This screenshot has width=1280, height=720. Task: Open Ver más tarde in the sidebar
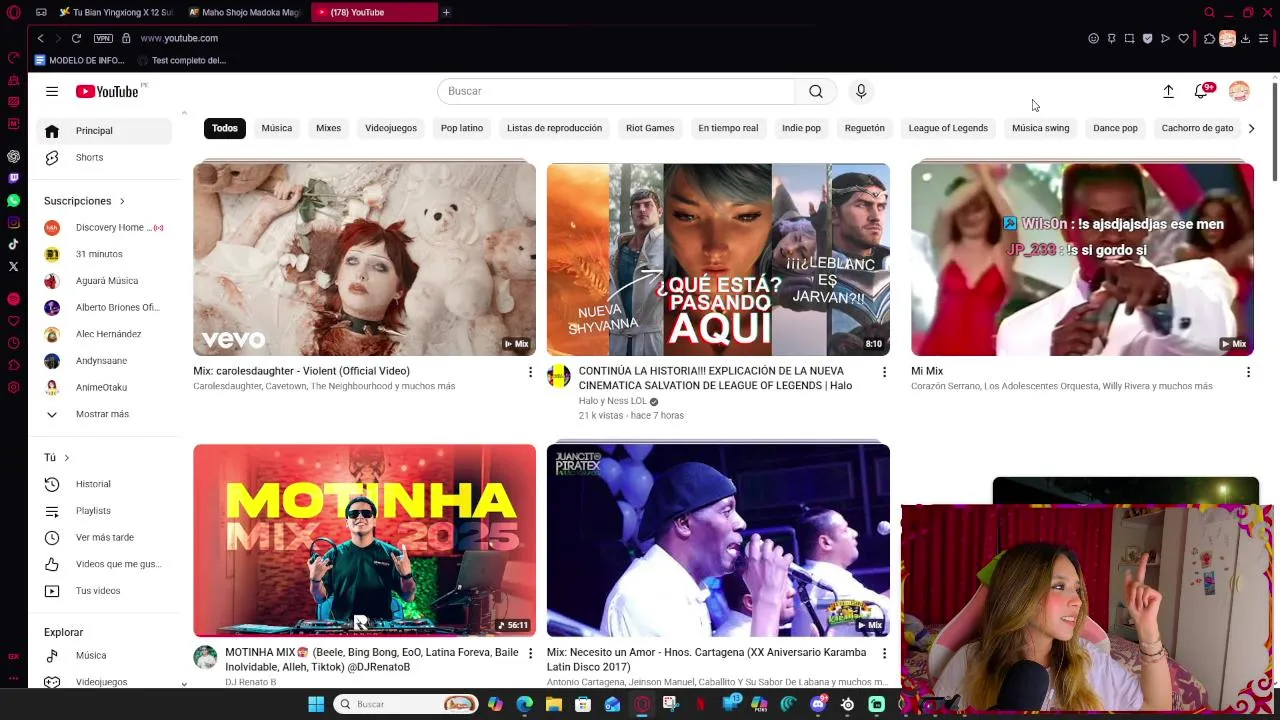(104, 537)
